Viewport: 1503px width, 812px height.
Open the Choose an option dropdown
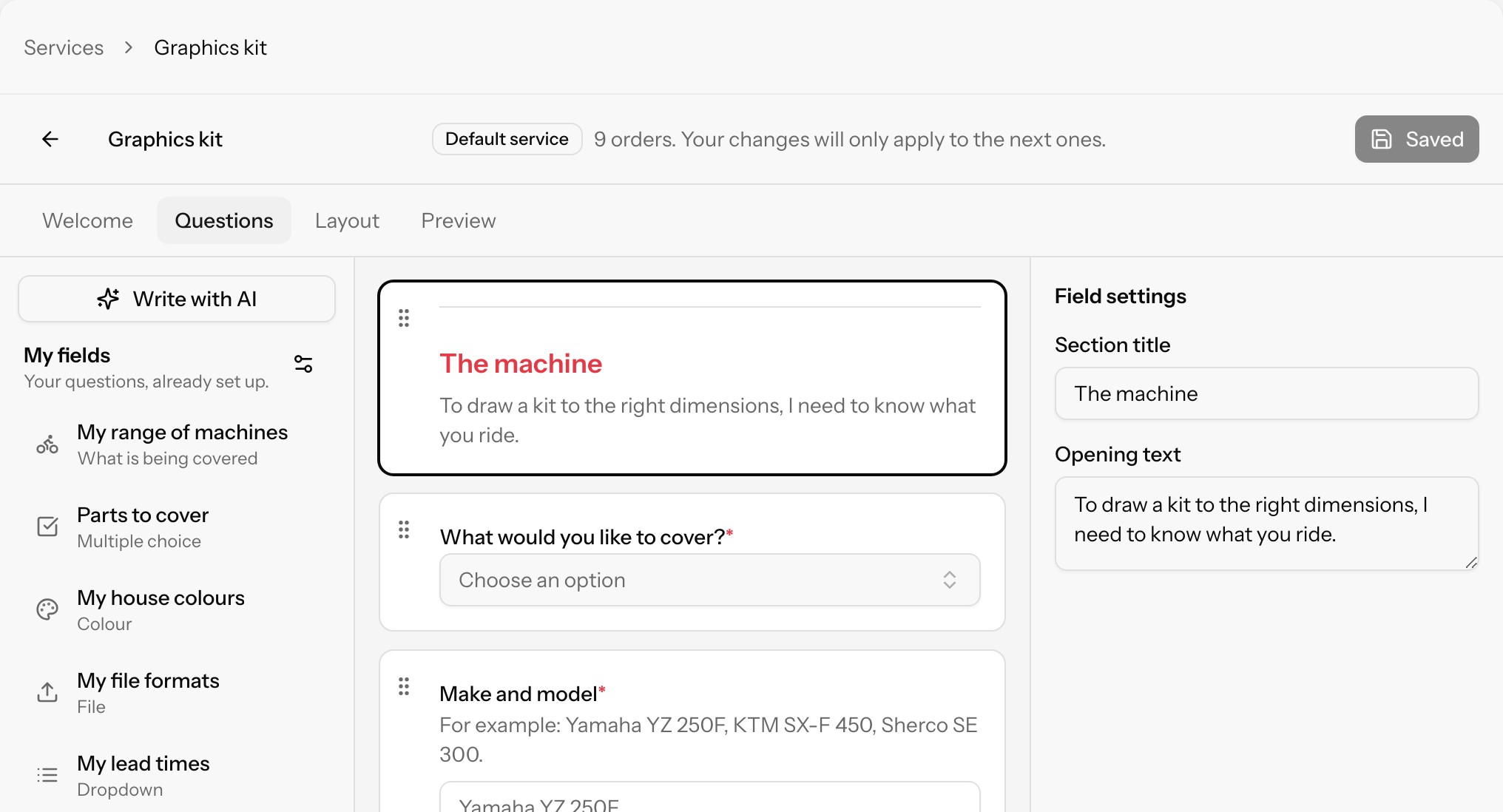[x=710, y=580]
